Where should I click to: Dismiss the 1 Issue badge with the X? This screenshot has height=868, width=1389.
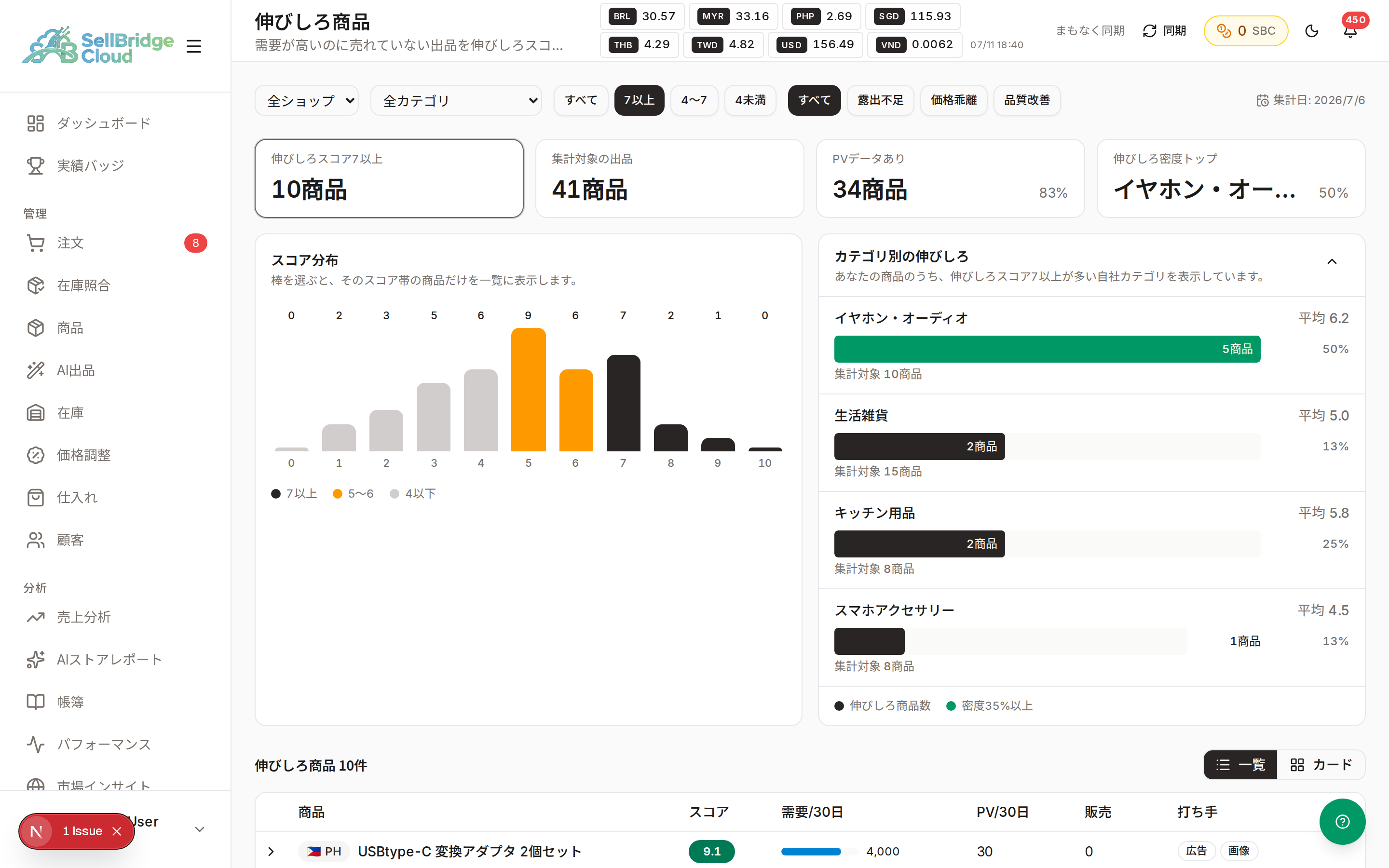point(117,831)
